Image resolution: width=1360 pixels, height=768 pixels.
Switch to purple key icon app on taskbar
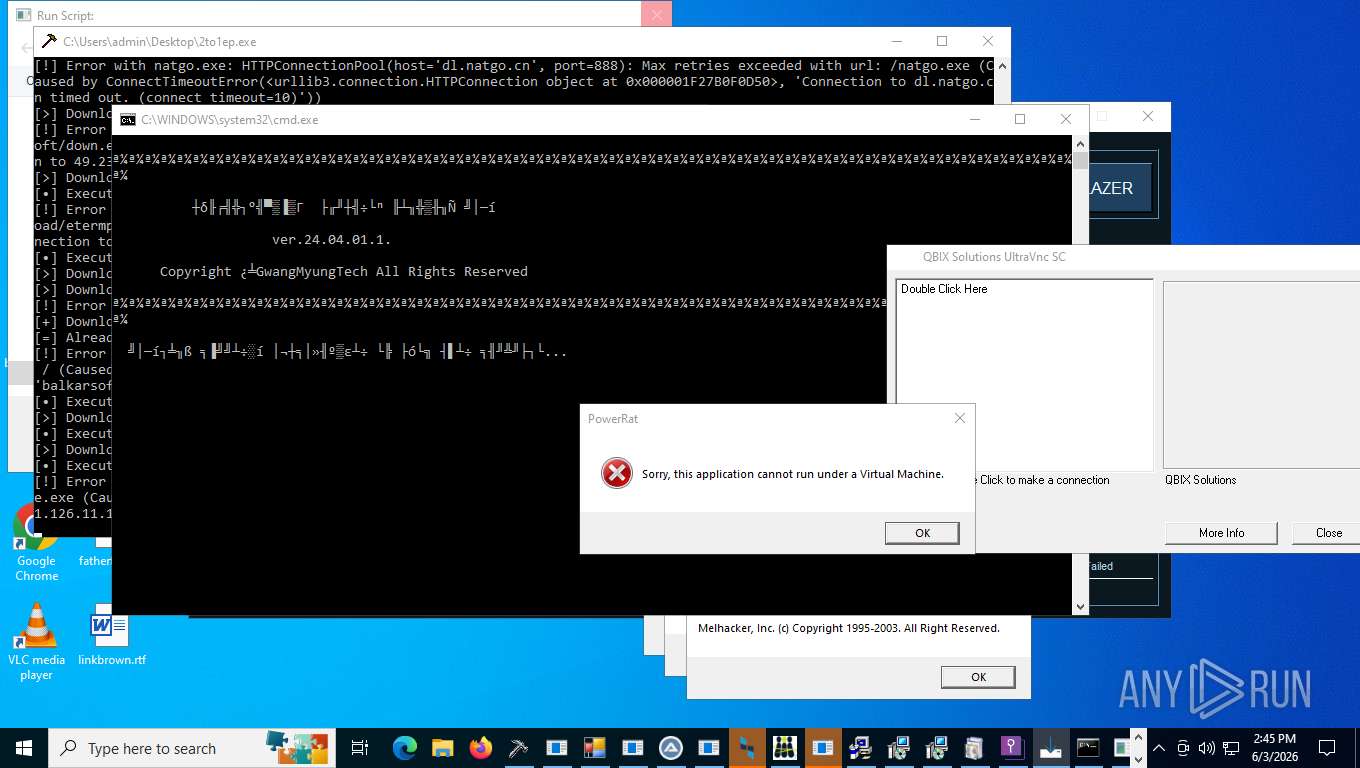tap(1012, 748)
